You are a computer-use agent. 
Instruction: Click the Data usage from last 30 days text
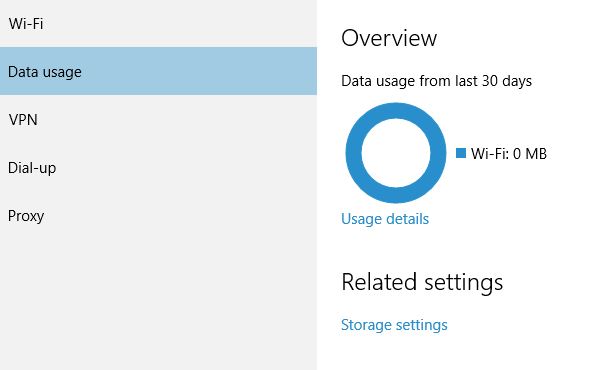tap(437, 81)
